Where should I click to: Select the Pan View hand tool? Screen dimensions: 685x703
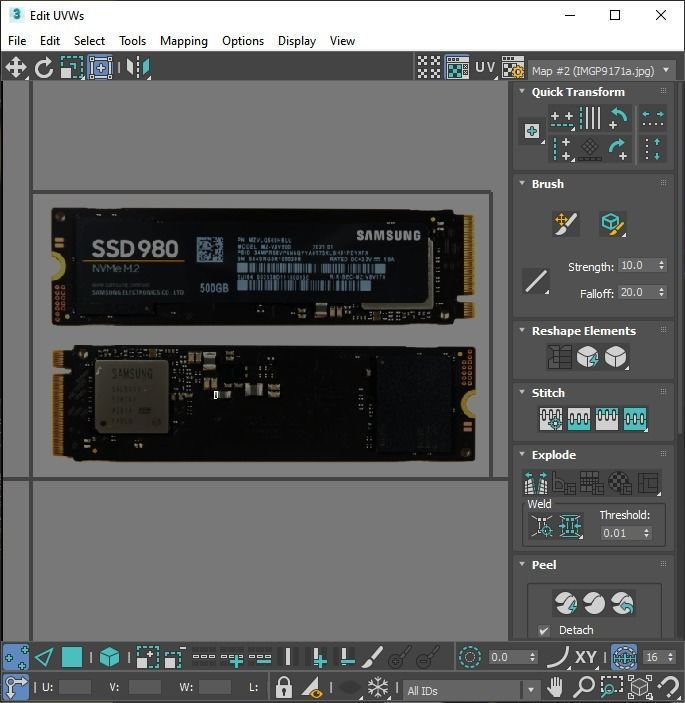click(556, 687)
